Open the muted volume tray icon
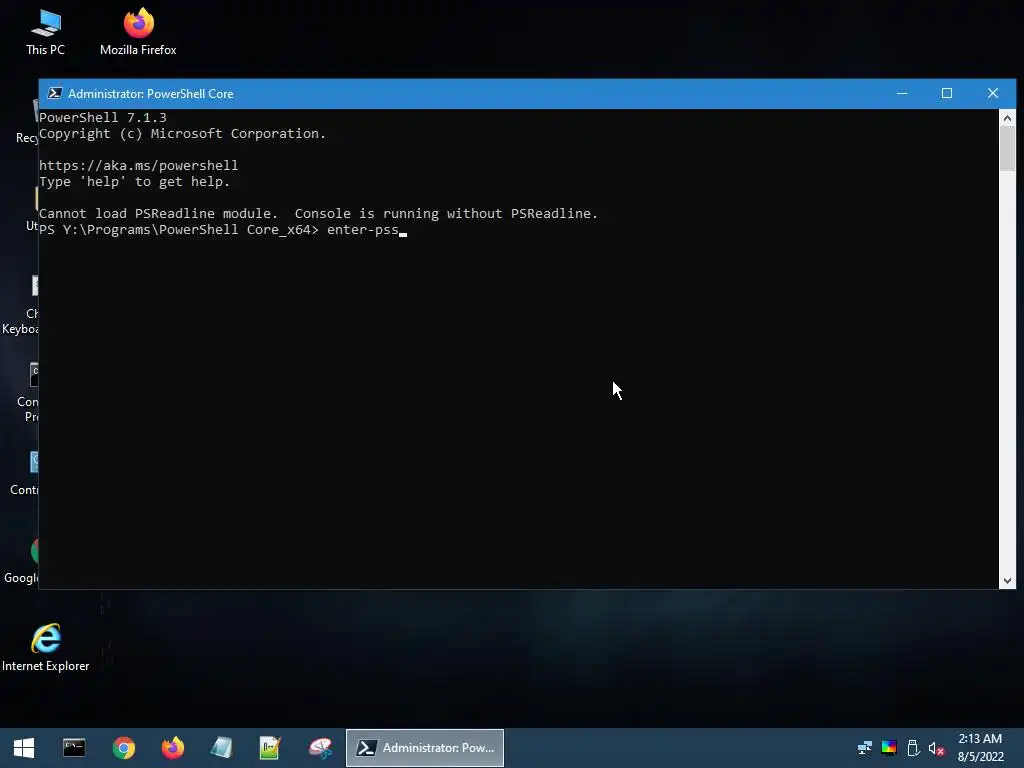The height and width of the screenshot is (768, 1024). pos(936,748)
